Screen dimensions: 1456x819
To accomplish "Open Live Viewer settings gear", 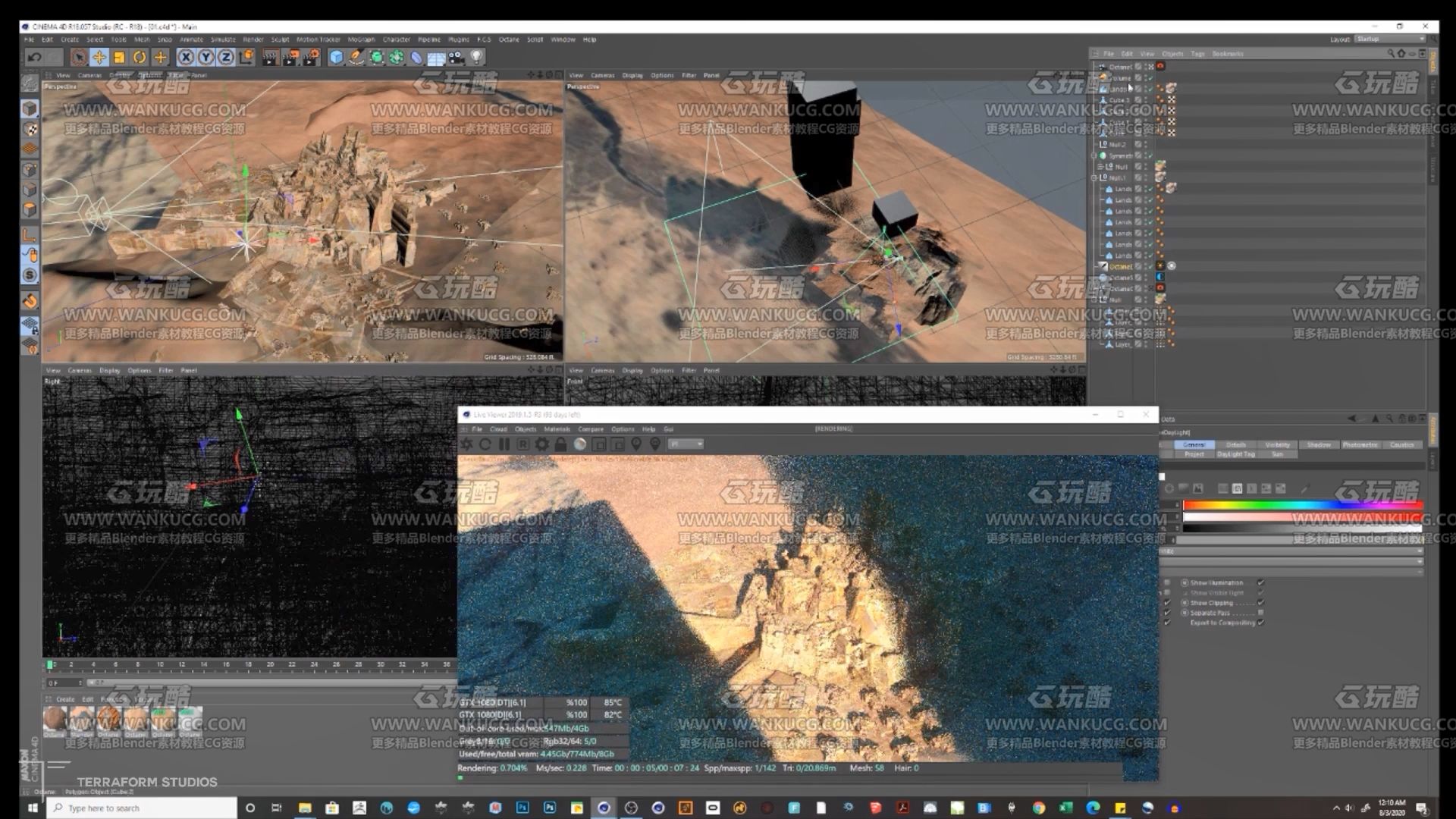I will click(541, 444).
